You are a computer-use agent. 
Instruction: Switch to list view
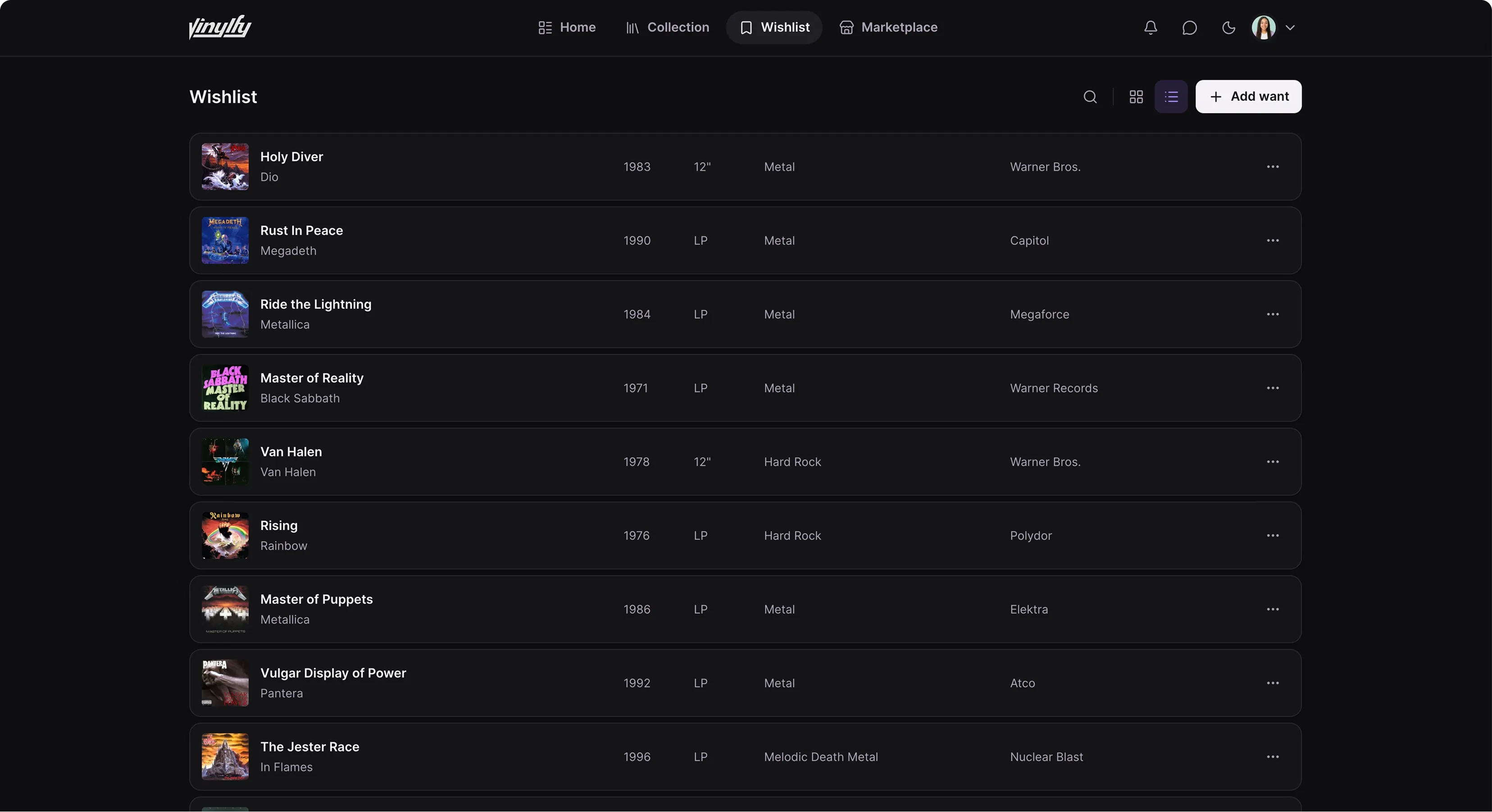point(1170,97)
